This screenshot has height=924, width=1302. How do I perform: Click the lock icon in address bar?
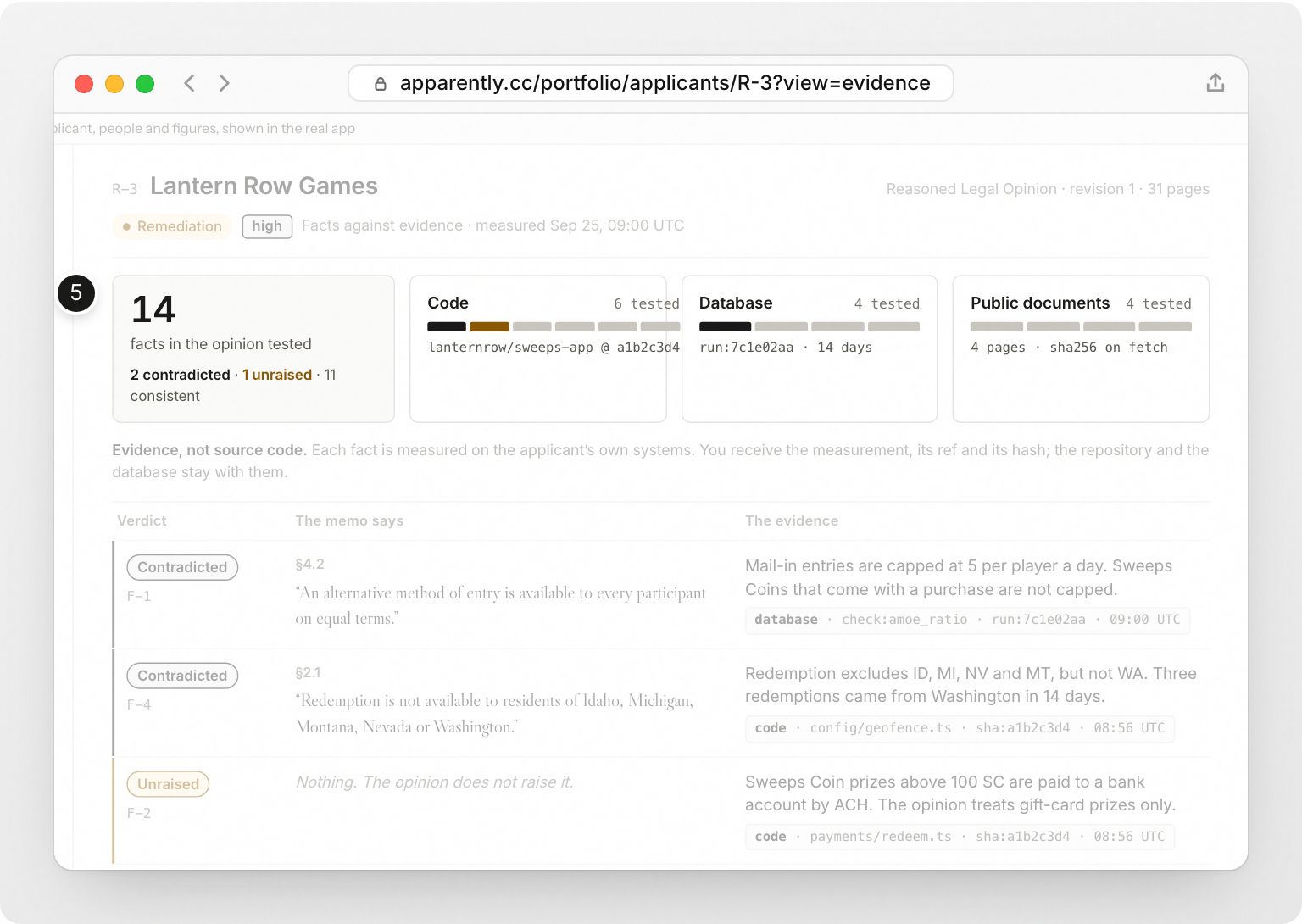(381, 84)
